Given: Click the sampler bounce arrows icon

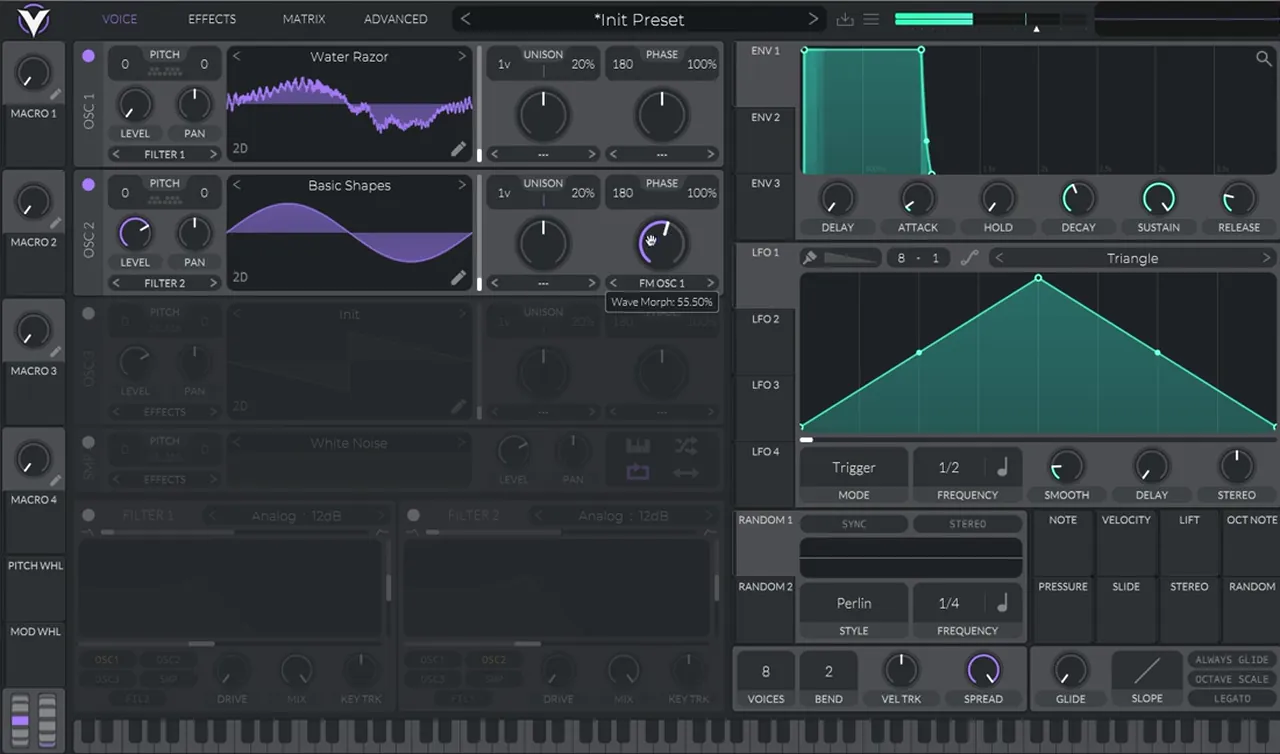Looking at the screenshot, I should [686, 472].
